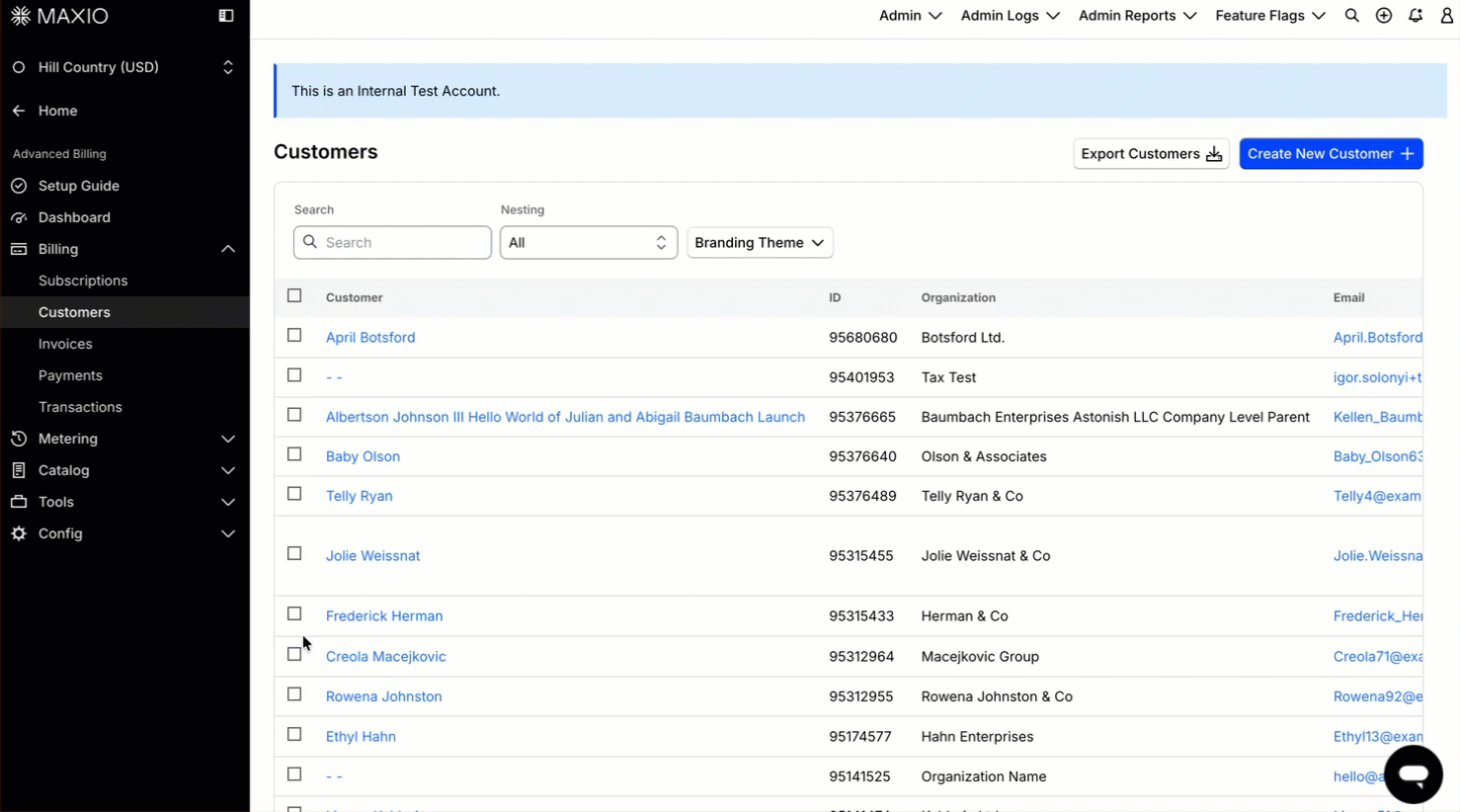
Task: Go to Subscriptions in sidebar
Action: pos(83,281)
